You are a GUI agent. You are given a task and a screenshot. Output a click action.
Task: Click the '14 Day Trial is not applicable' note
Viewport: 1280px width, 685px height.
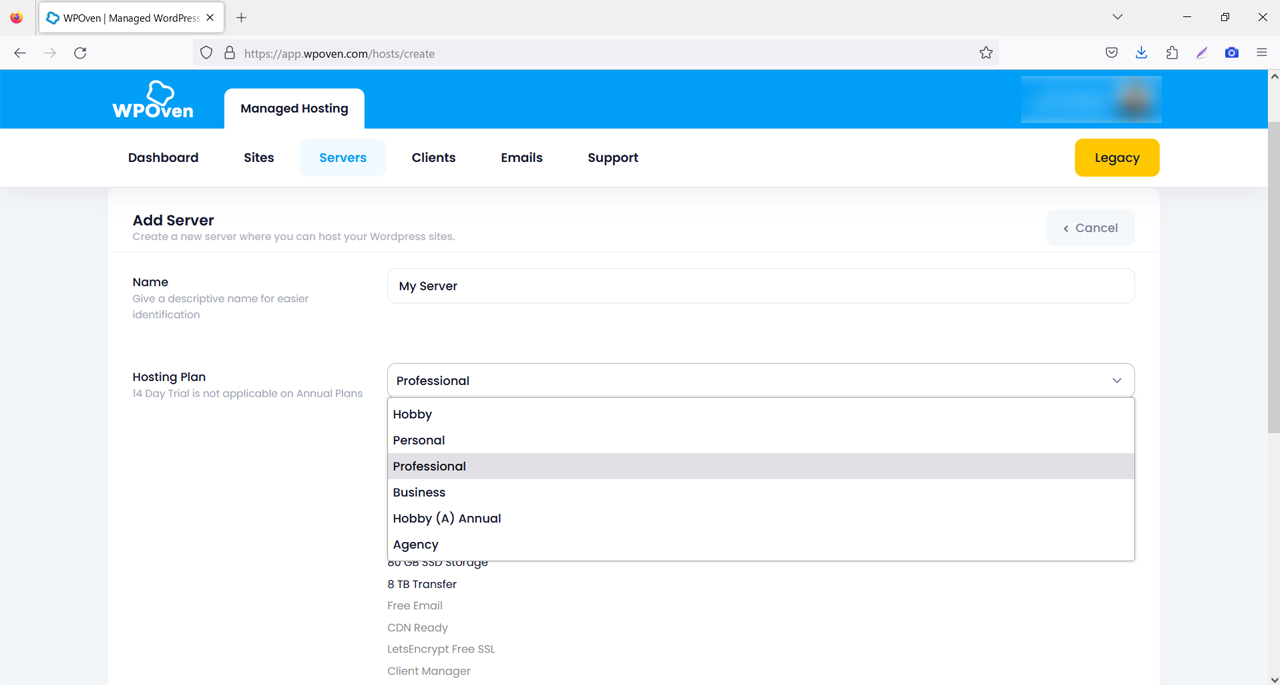coord(247,393)
